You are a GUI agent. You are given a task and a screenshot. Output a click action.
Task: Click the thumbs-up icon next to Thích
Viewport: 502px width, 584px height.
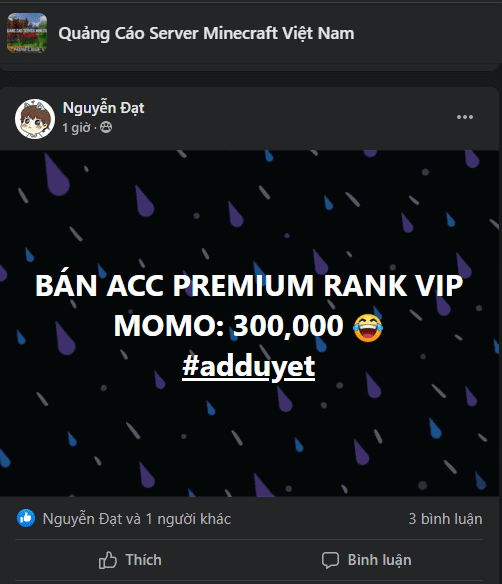click(x=108, y=560)
